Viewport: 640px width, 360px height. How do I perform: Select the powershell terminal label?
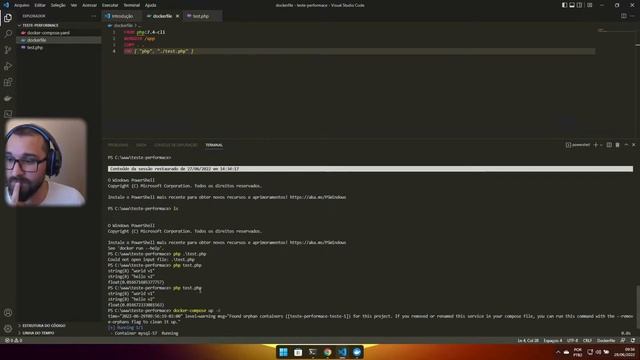(578, 145)
